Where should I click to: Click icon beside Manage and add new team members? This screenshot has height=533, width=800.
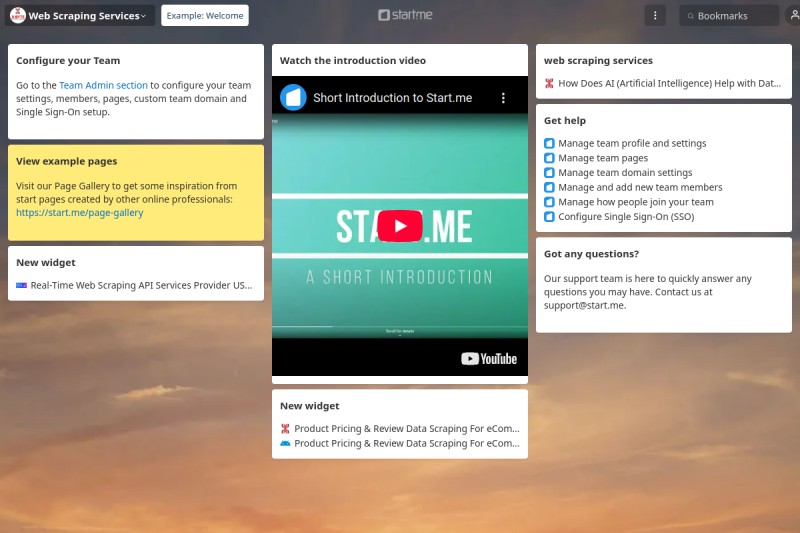549,187
